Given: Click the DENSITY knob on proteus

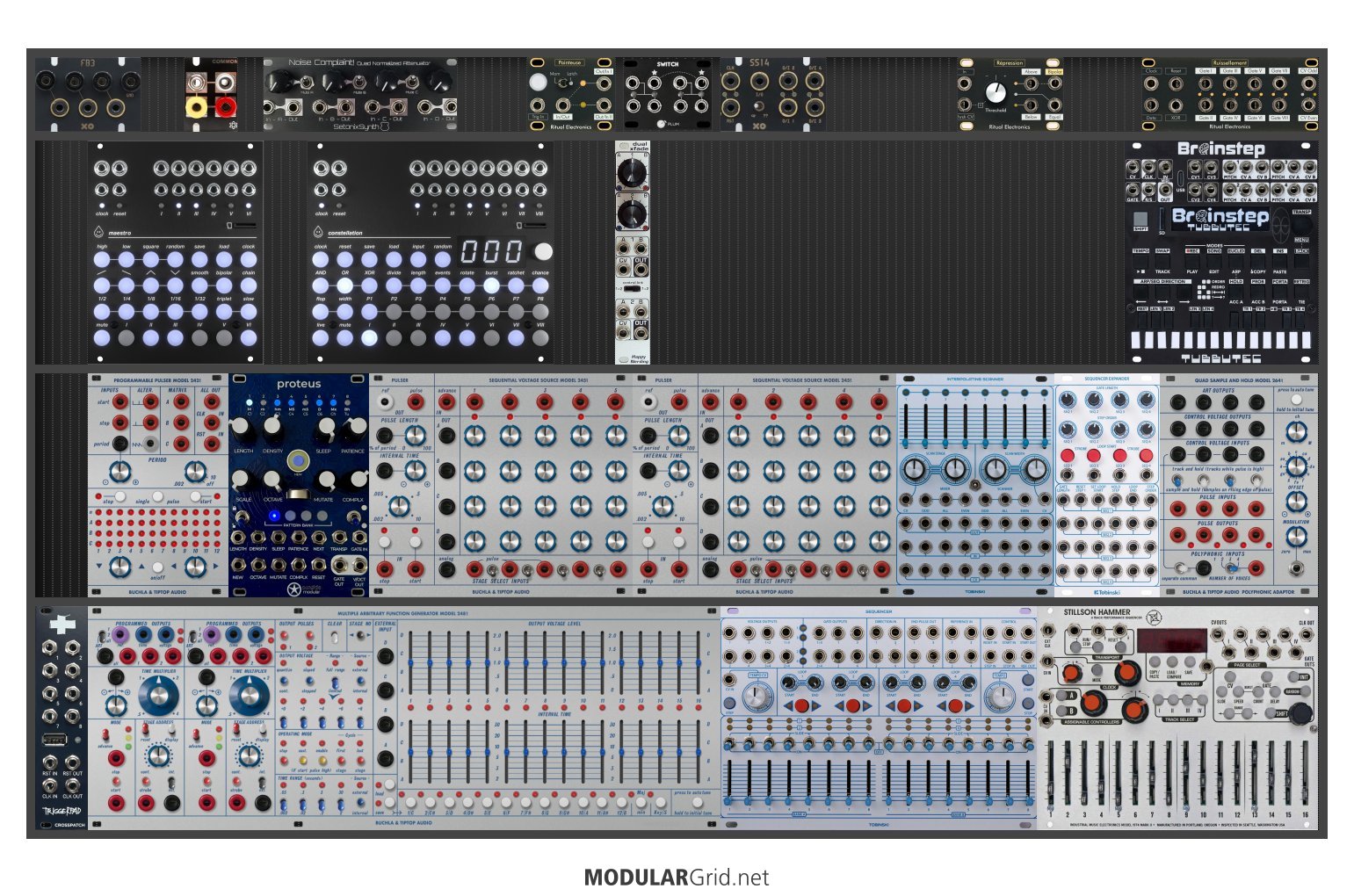Looking at the screenshot, I should (x=272, y=426).
